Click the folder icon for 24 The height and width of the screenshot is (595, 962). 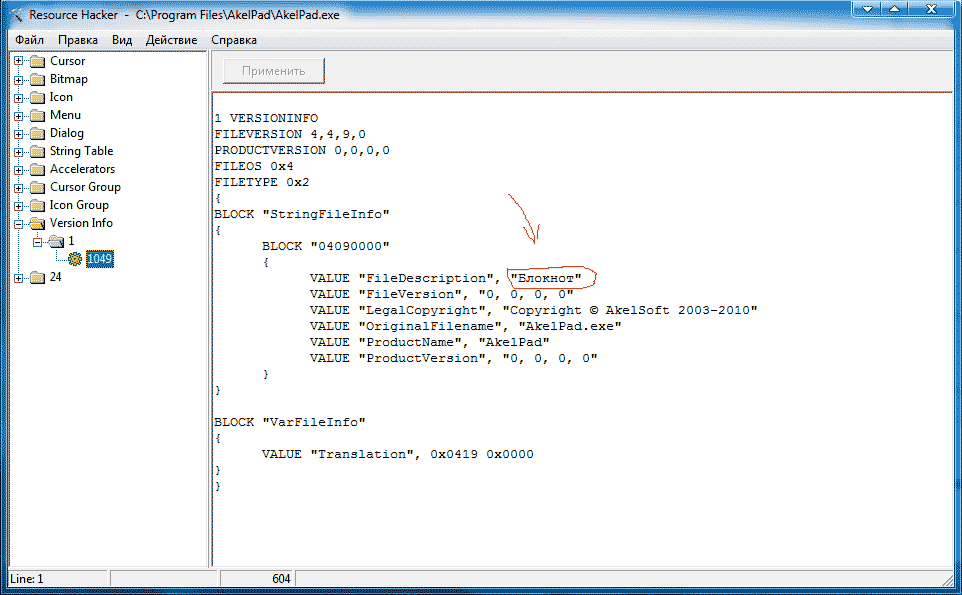[37, 277]
